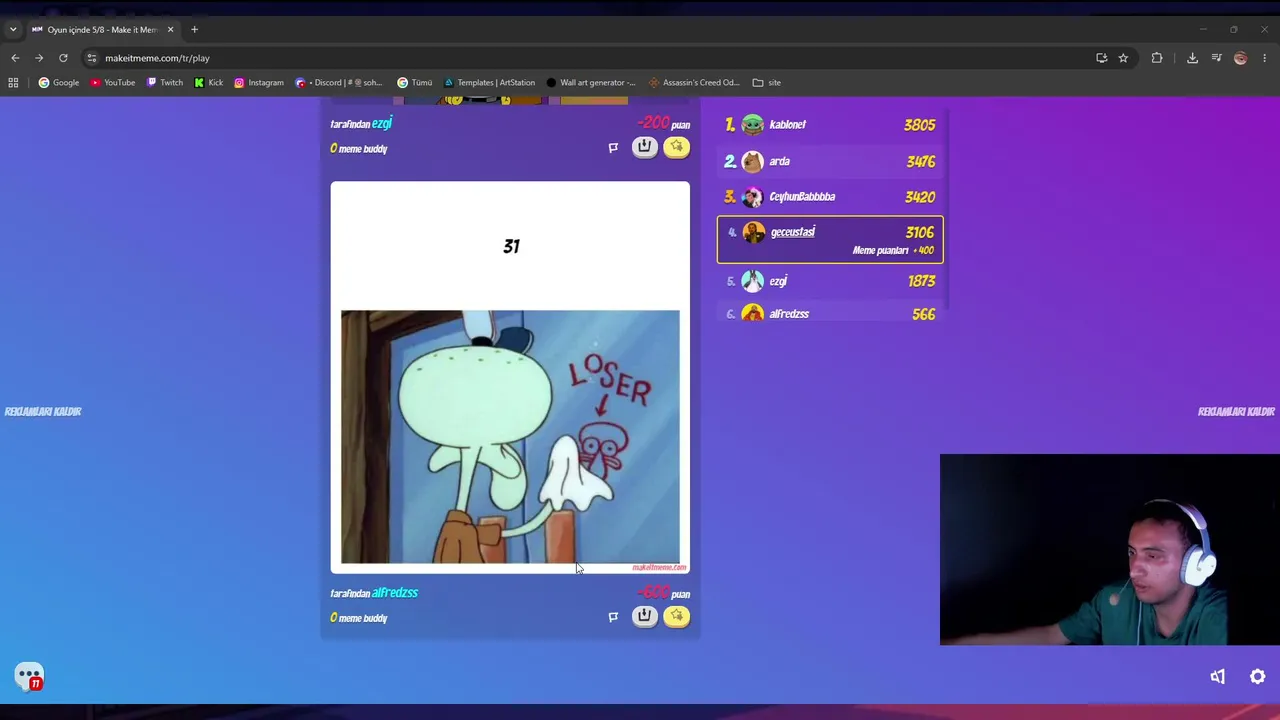Star the meme made by alfredzss
This screenshot has height=720, width=1280.
pyautogui.click(x=677, y=616)
